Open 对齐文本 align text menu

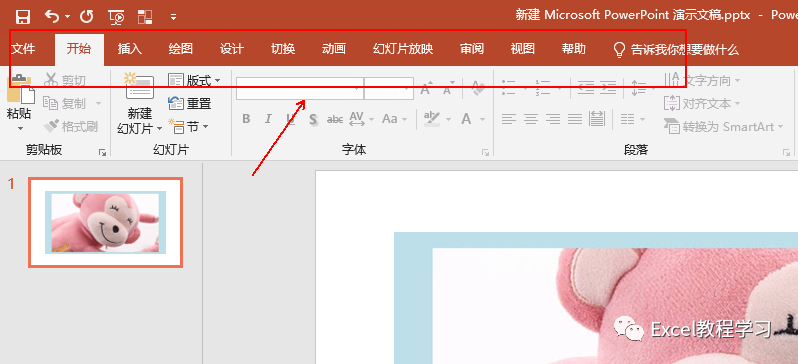point(702,103)
